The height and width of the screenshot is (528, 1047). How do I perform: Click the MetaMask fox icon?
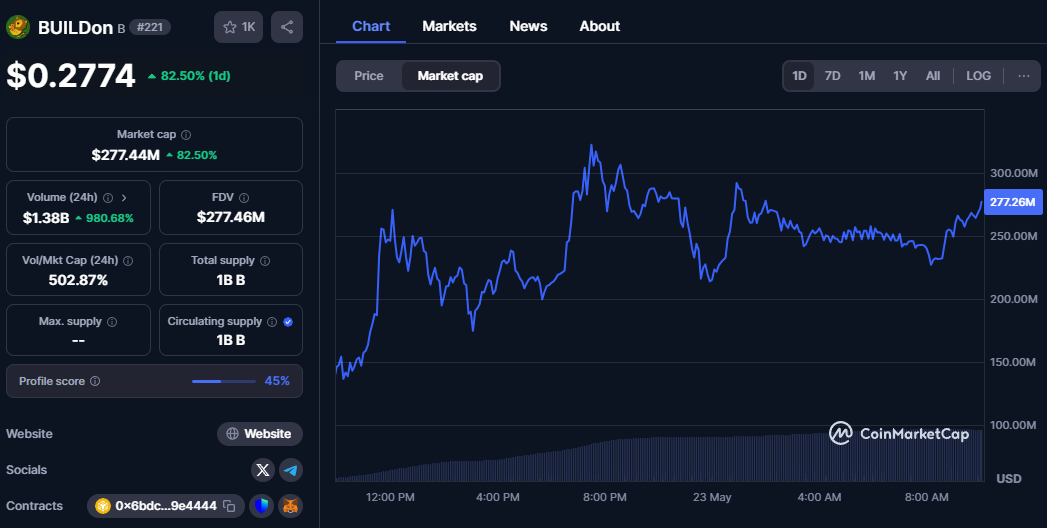[290, 506]
